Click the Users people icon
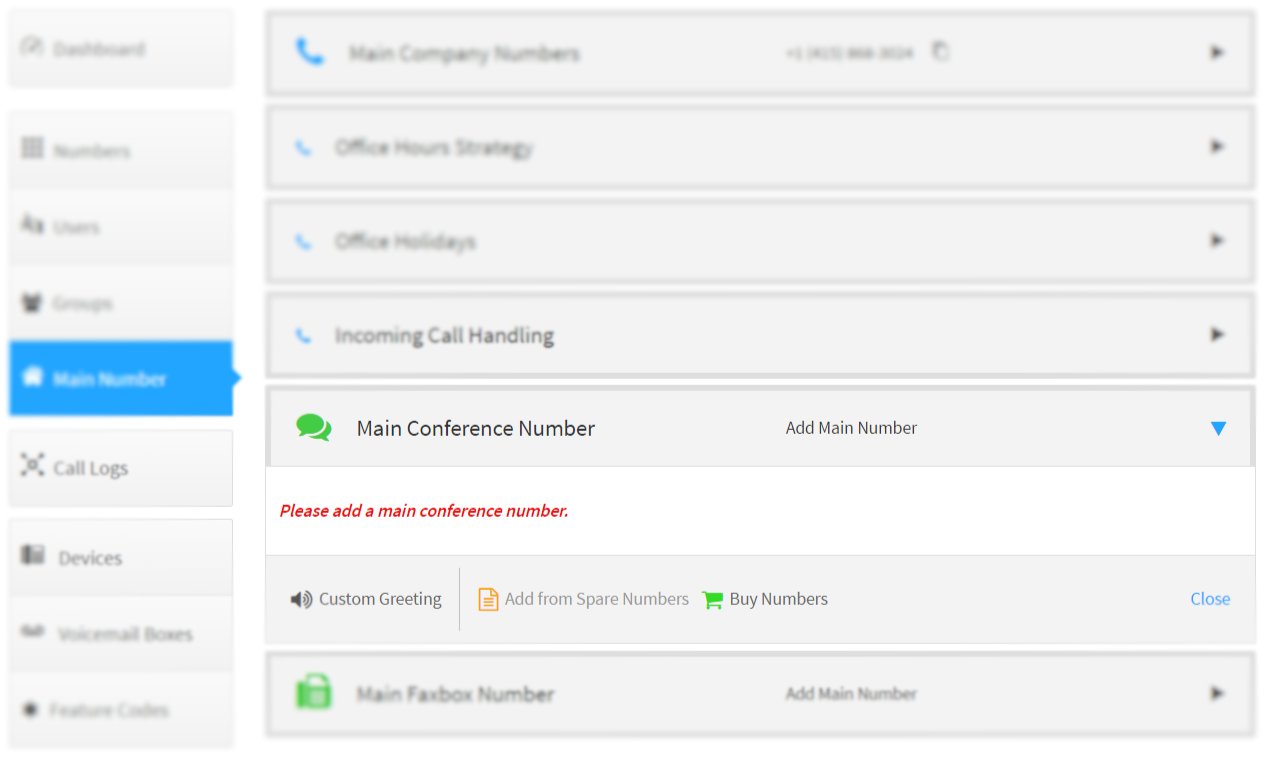 click(32, 224)
